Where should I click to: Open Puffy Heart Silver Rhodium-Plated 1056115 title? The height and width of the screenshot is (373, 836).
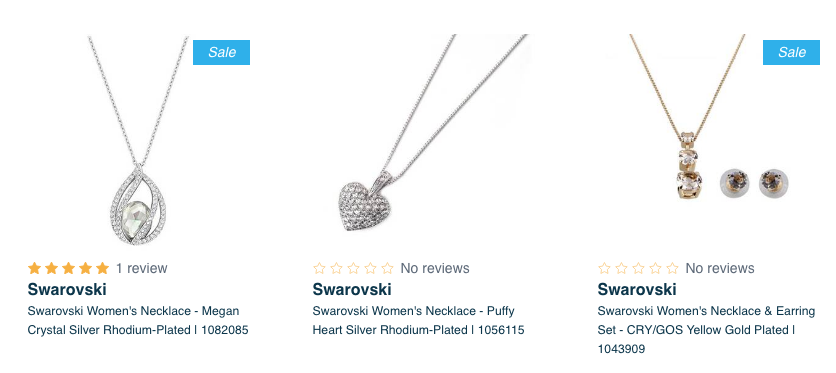419,320
